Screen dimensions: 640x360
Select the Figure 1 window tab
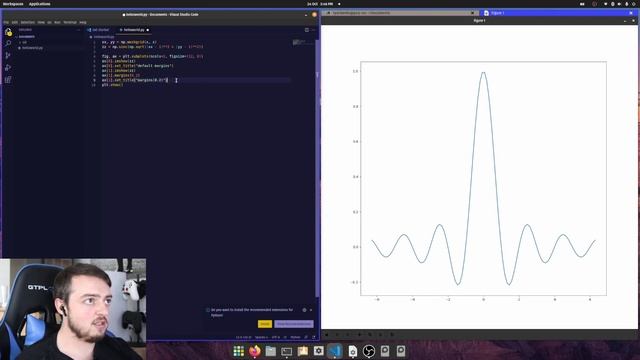[x=558, y=13]
